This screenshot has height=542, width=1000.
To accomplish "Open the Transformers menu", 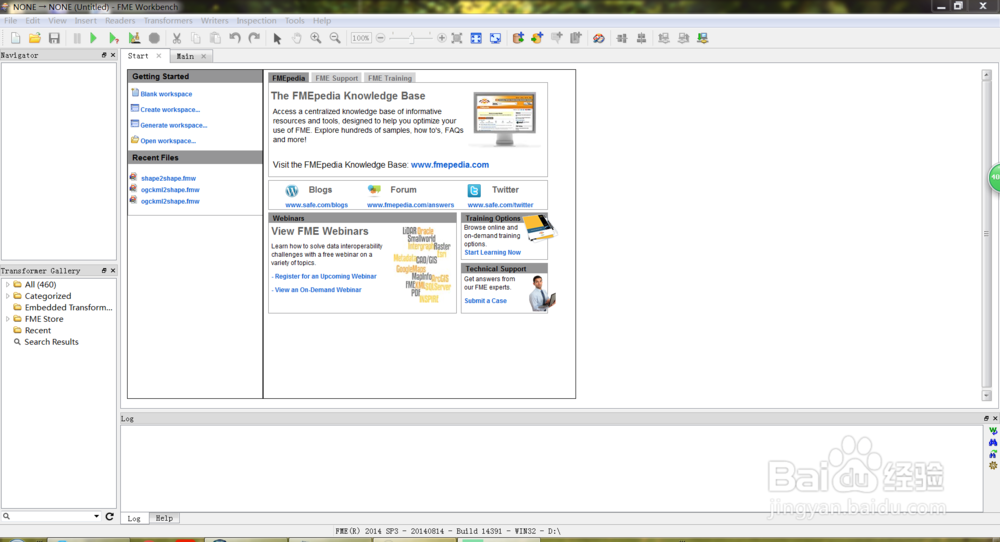I will (168, 20).
